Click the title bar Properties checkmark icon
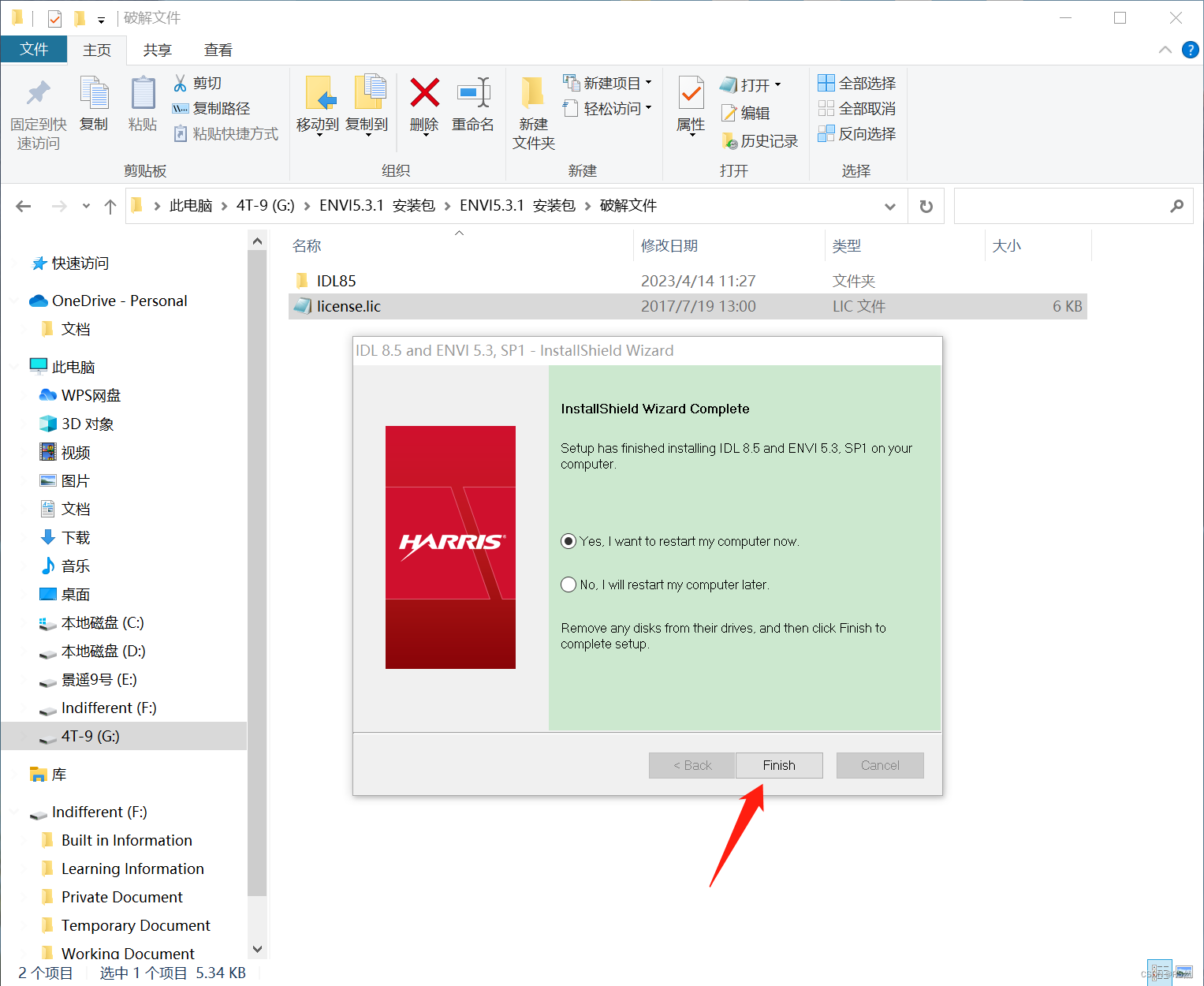Screen dimensions: 1204x986 (x=54, y=17)
